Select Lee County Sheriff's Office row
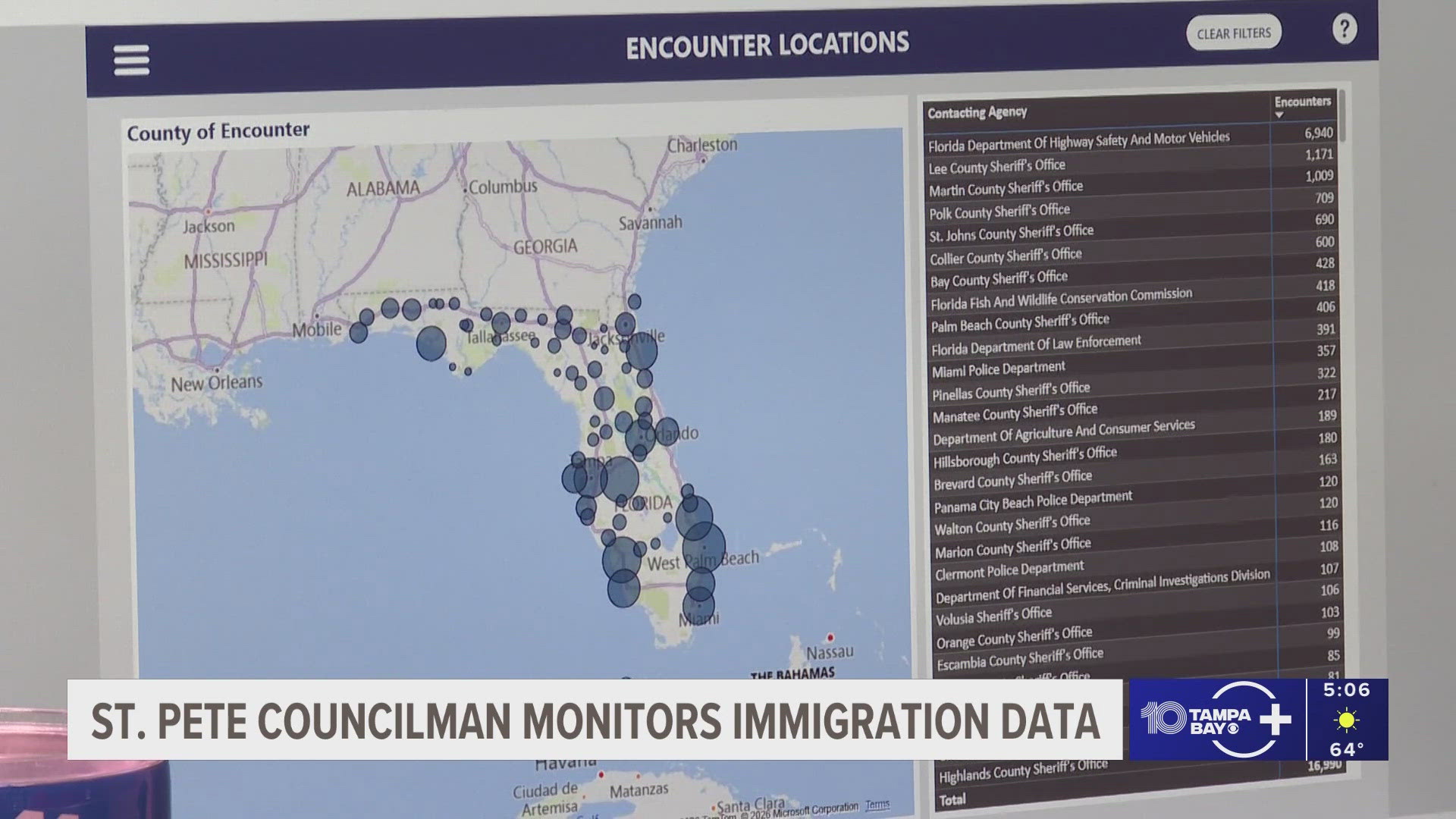The width and height of the screenshot is (1456, 819). [997, 167]
